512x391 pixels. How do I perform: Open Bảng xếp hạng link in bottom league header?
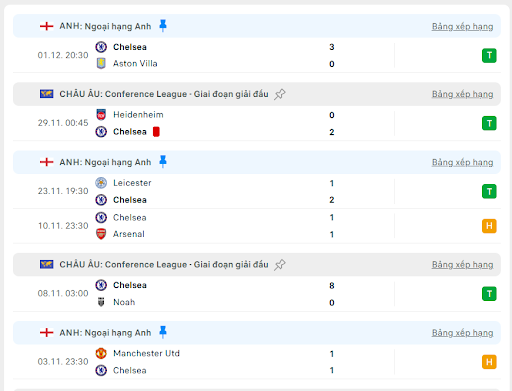(462, 333)
